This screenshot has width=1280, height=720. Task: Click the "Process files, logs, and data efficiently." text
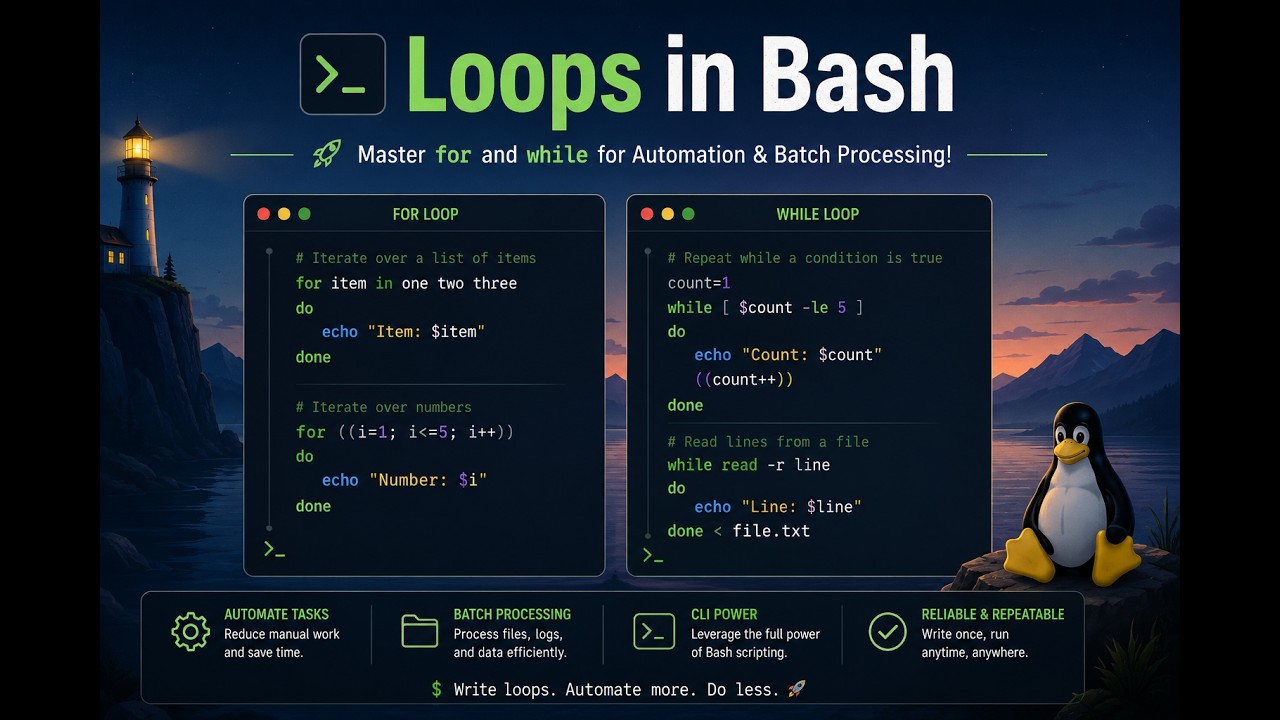tap(510, 643)
